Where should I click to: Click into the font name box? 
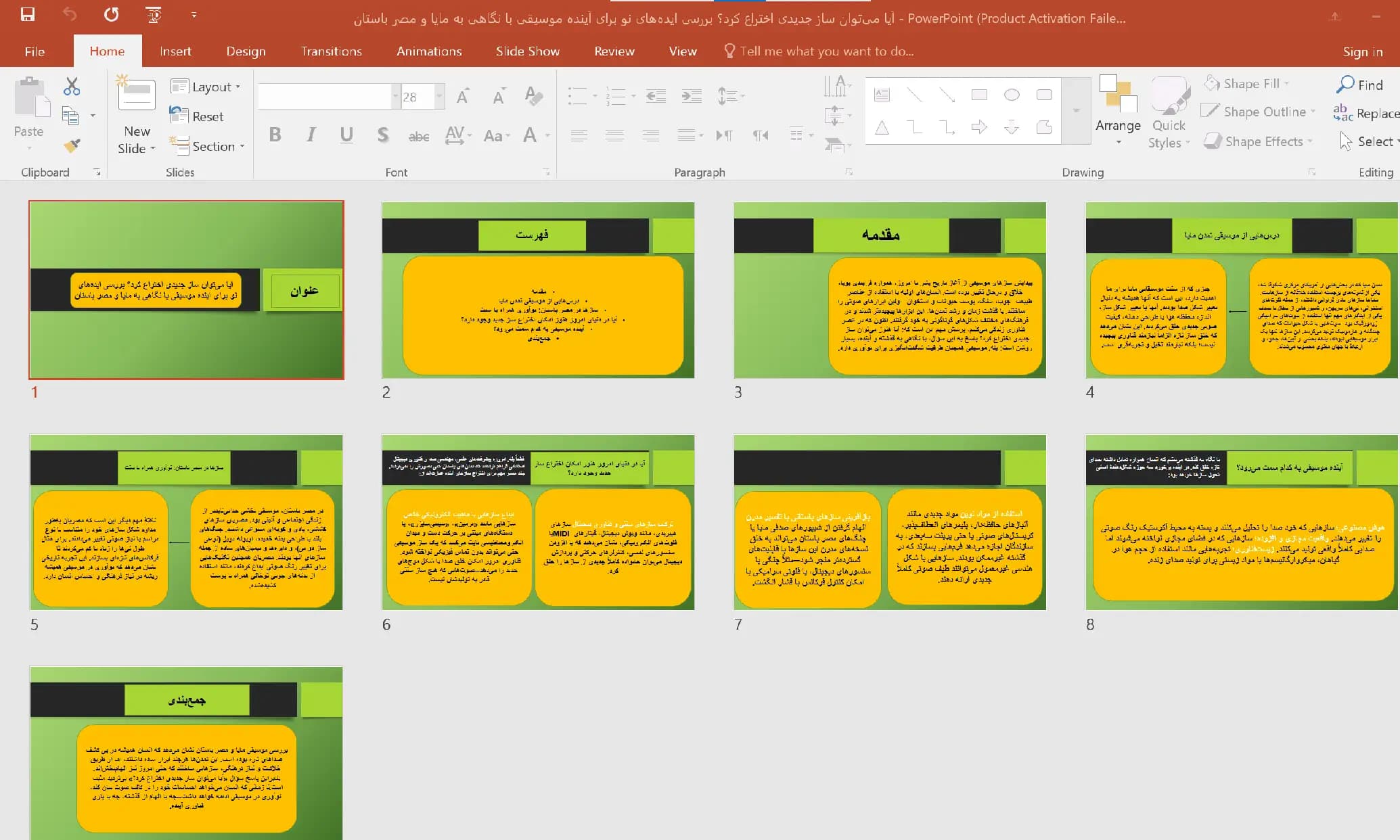click(324, 97)
